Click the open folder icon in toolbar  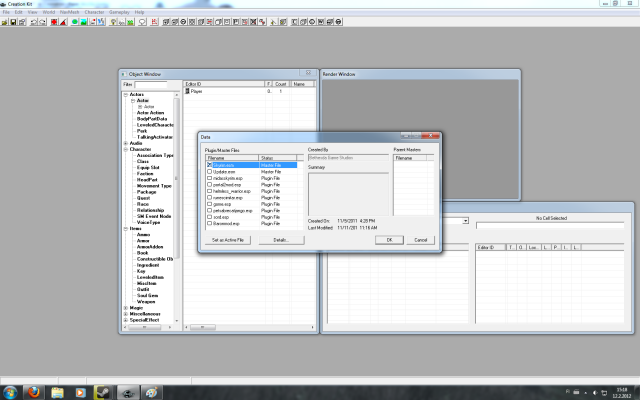click(6, 20)
